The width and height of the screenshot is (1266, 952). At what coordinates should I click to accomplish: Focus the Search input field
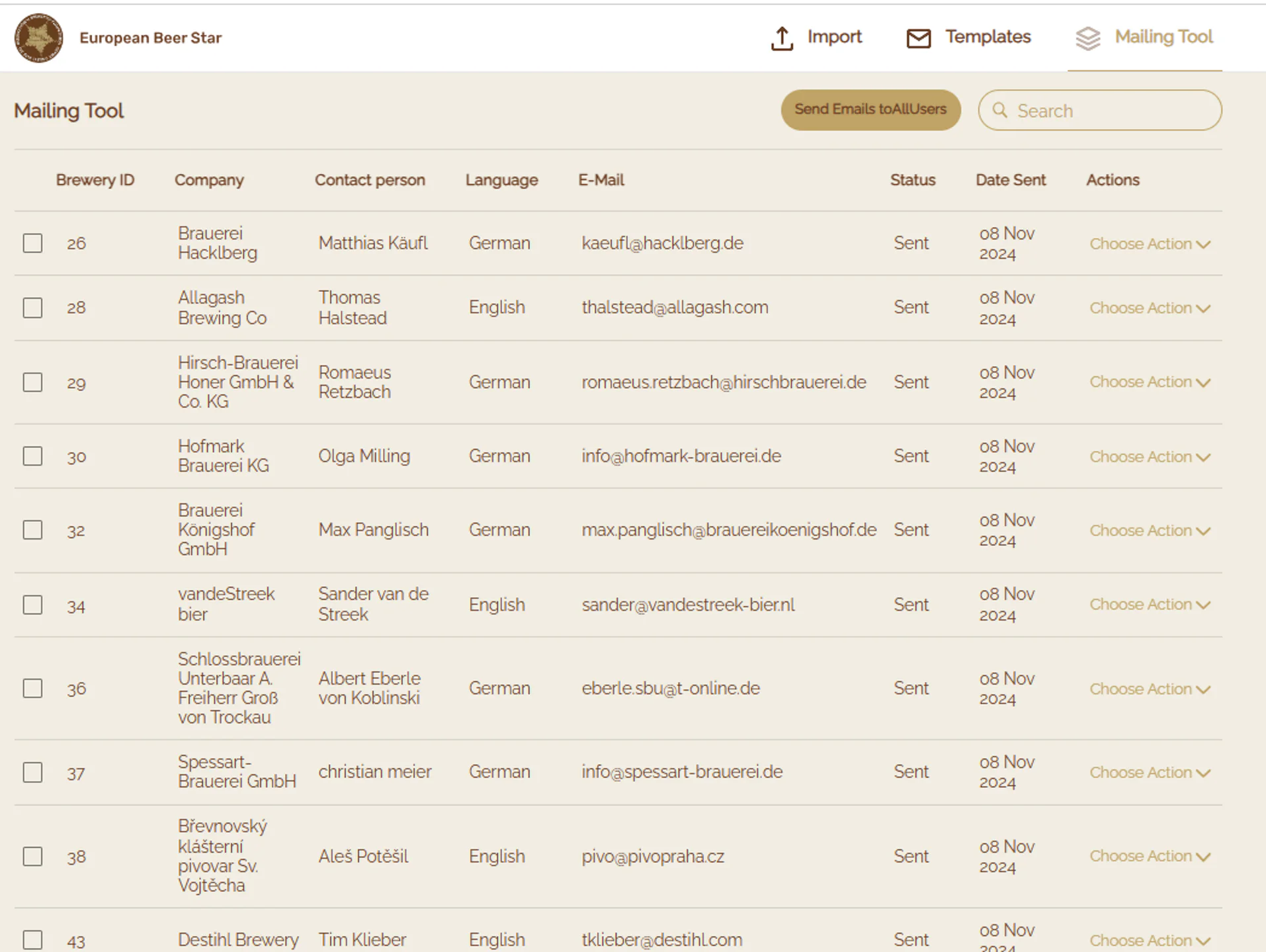(x=1100, y=110)
